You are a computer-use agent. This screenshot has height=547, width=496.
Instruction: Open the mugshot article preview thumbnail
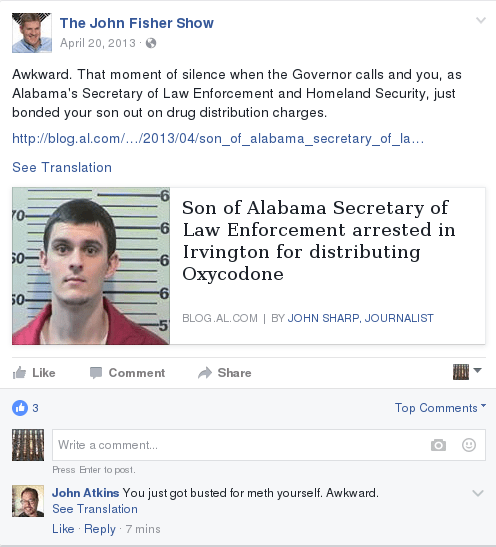click(91, 266)
